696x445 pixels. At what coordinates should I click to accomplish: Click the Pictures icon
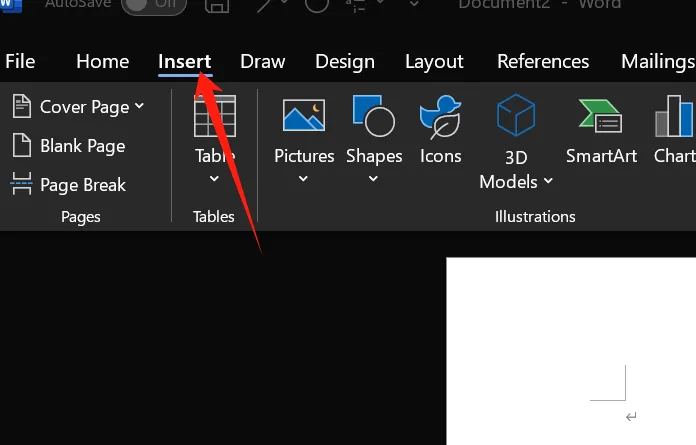coord(304,116)
